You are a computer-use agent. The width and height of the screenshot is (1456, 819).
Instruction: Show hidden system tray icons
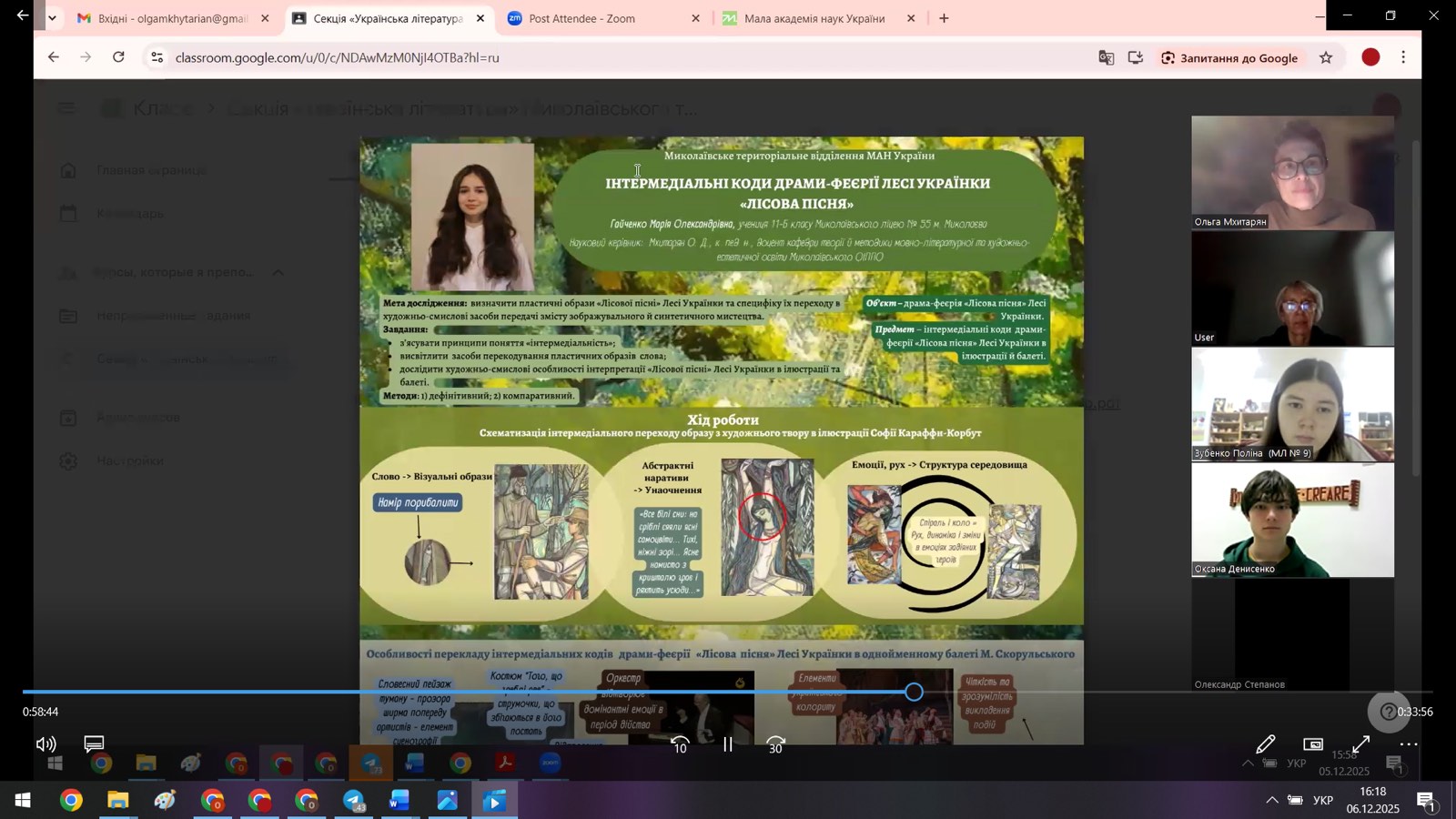click(1271, 801)
